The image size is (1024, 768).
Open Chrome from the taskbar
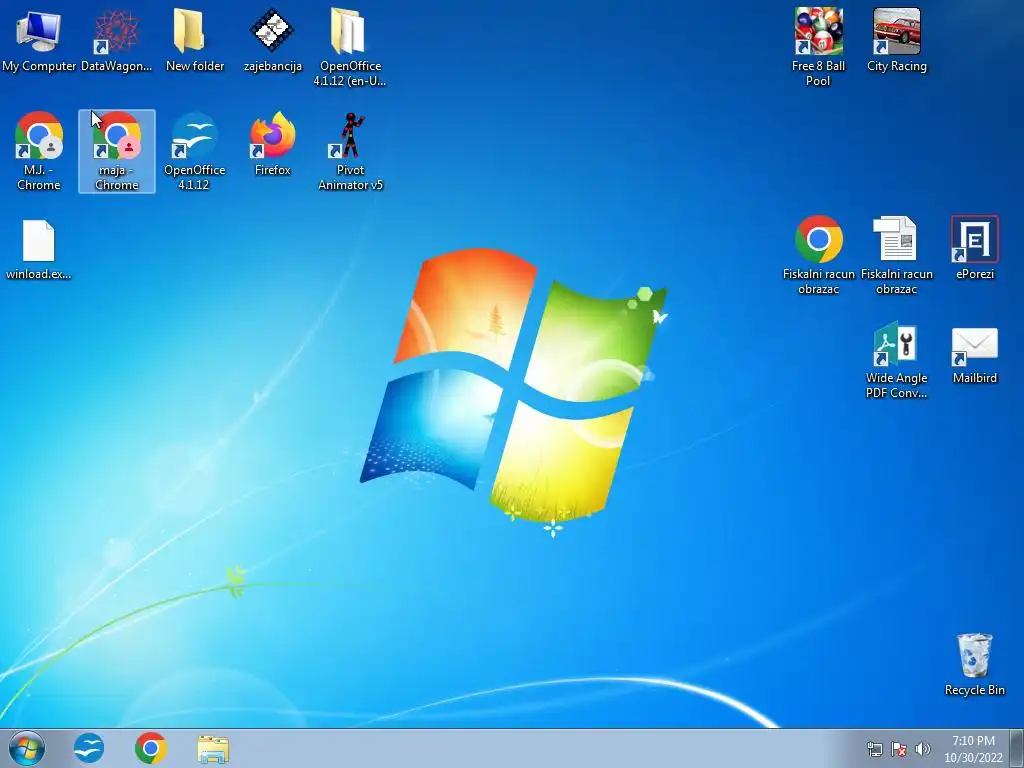coord(151,748)
